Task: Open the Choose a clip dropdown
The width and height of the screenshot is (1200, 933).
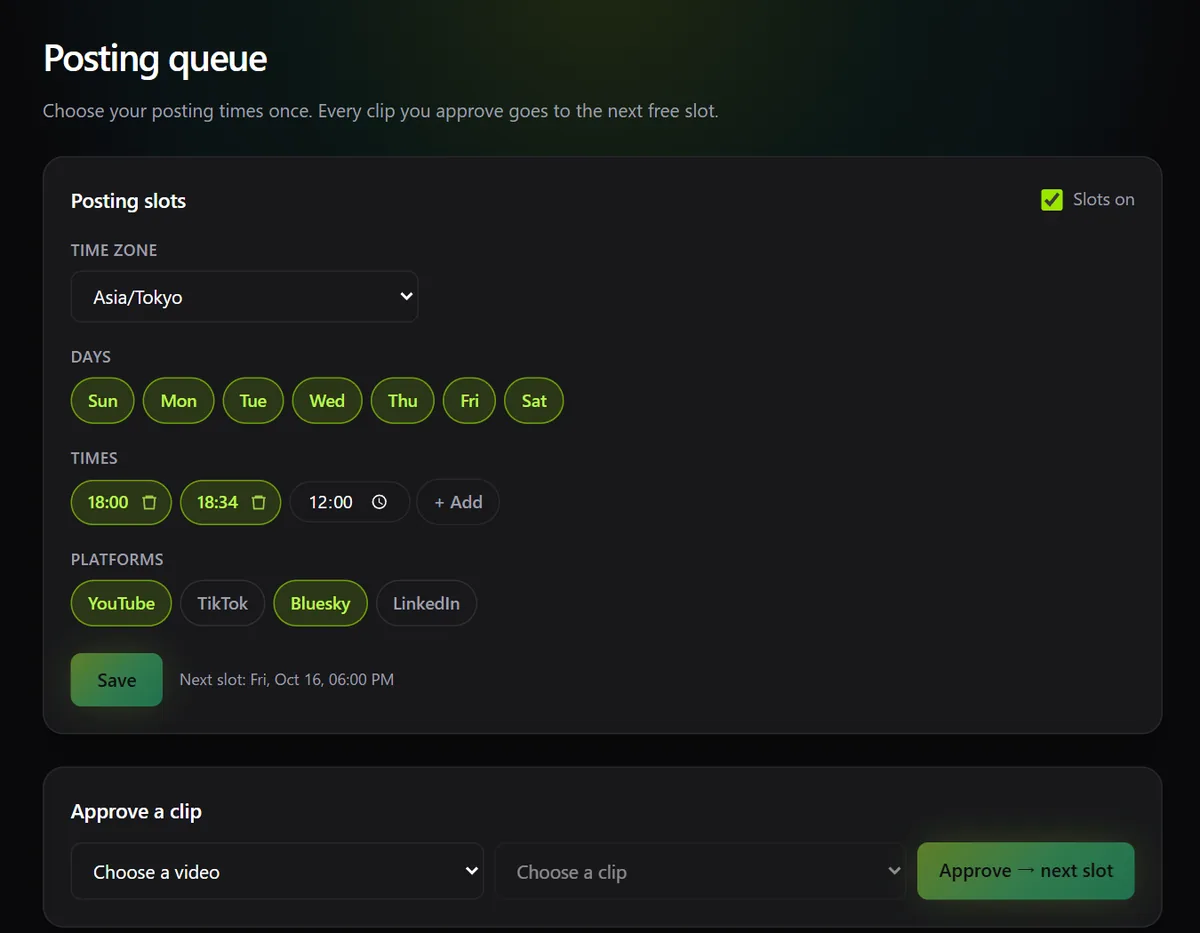Action: click(x=700, y=872)
